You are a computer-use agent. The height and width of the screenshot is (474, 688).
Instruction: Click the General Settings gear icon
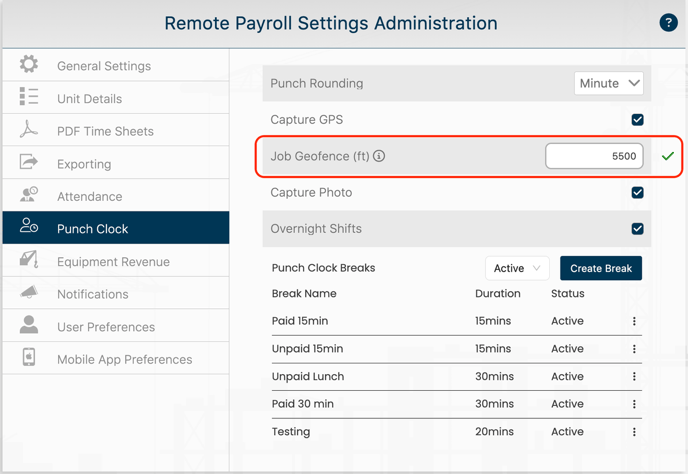[x=29, y=64]
